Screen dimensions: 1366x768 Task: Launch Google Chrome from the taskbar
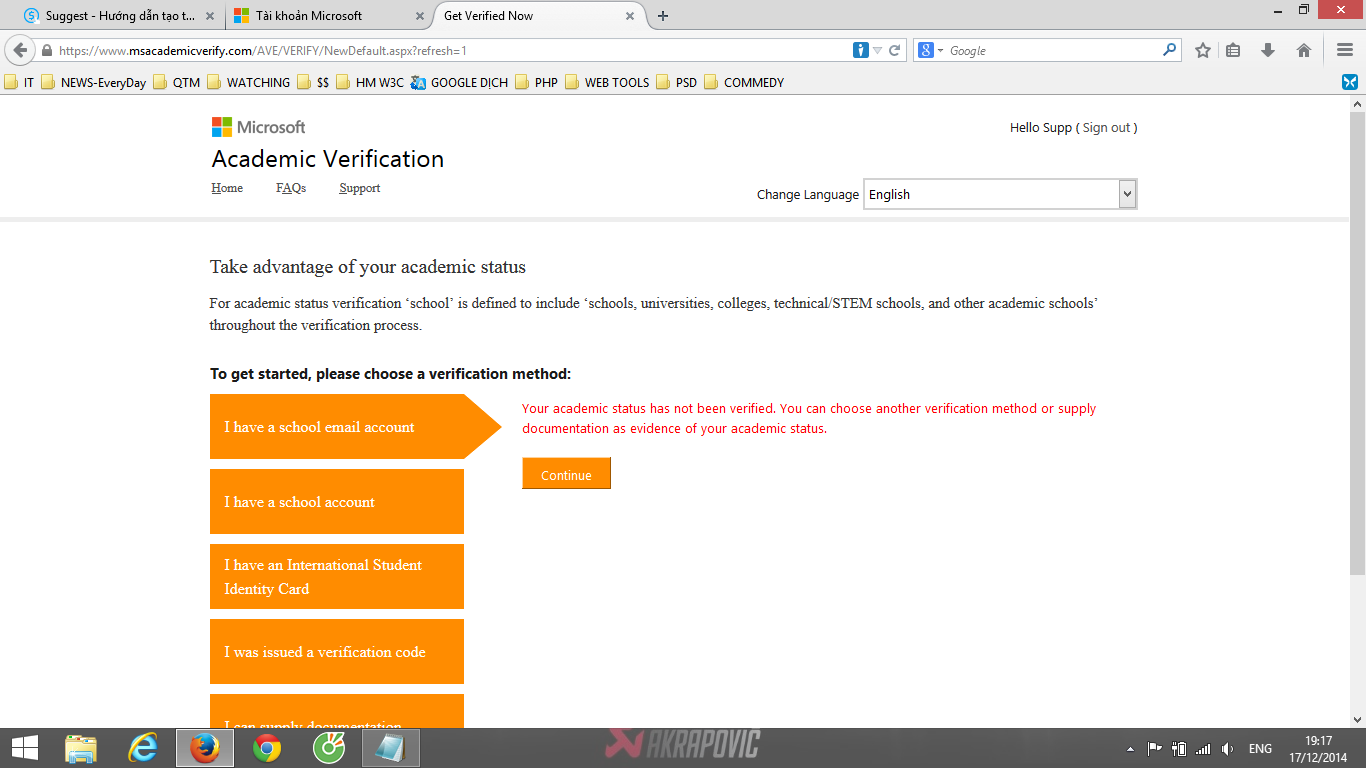pyautogui.click(x=267, y=748)
